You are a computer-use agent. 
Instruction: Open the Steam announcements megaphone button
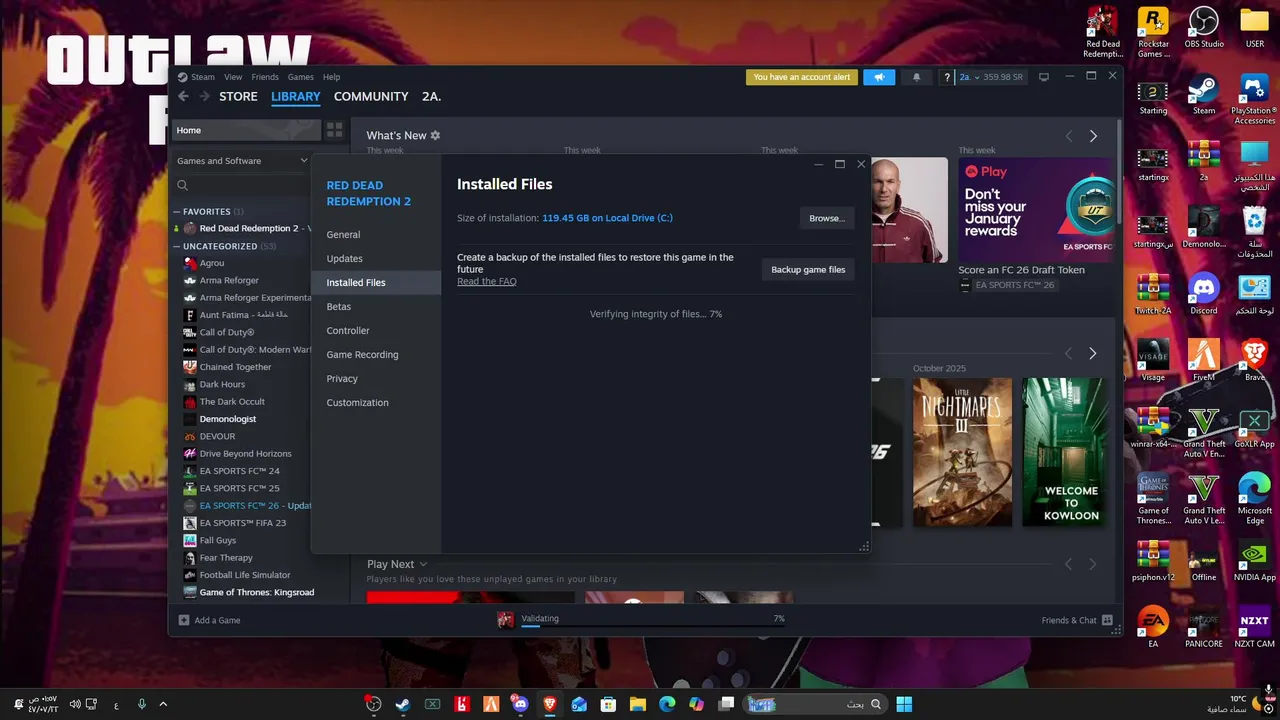[879, 77]
